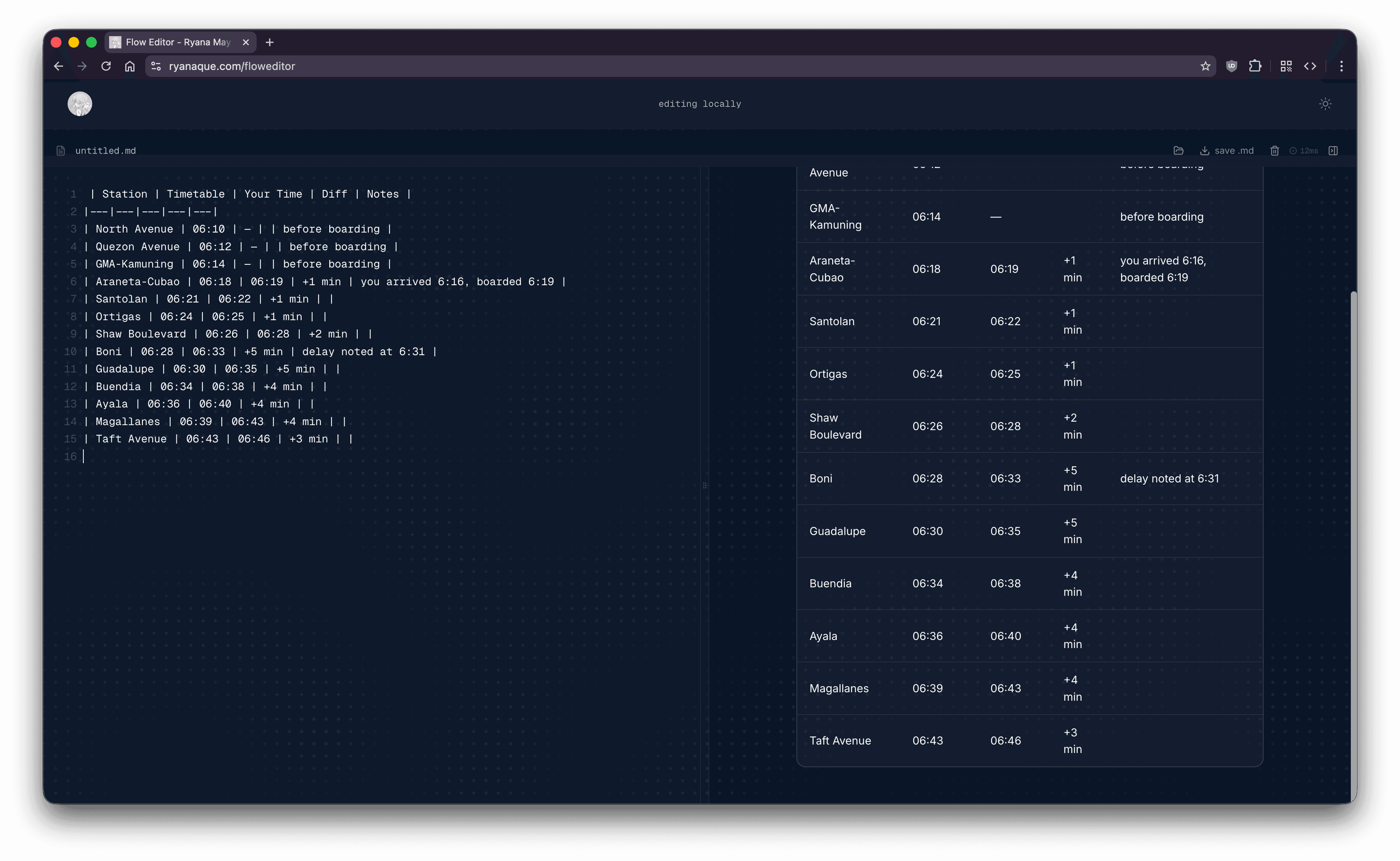
Task: Click the QR code grid toolbar icon
Action: [1286, 66]
